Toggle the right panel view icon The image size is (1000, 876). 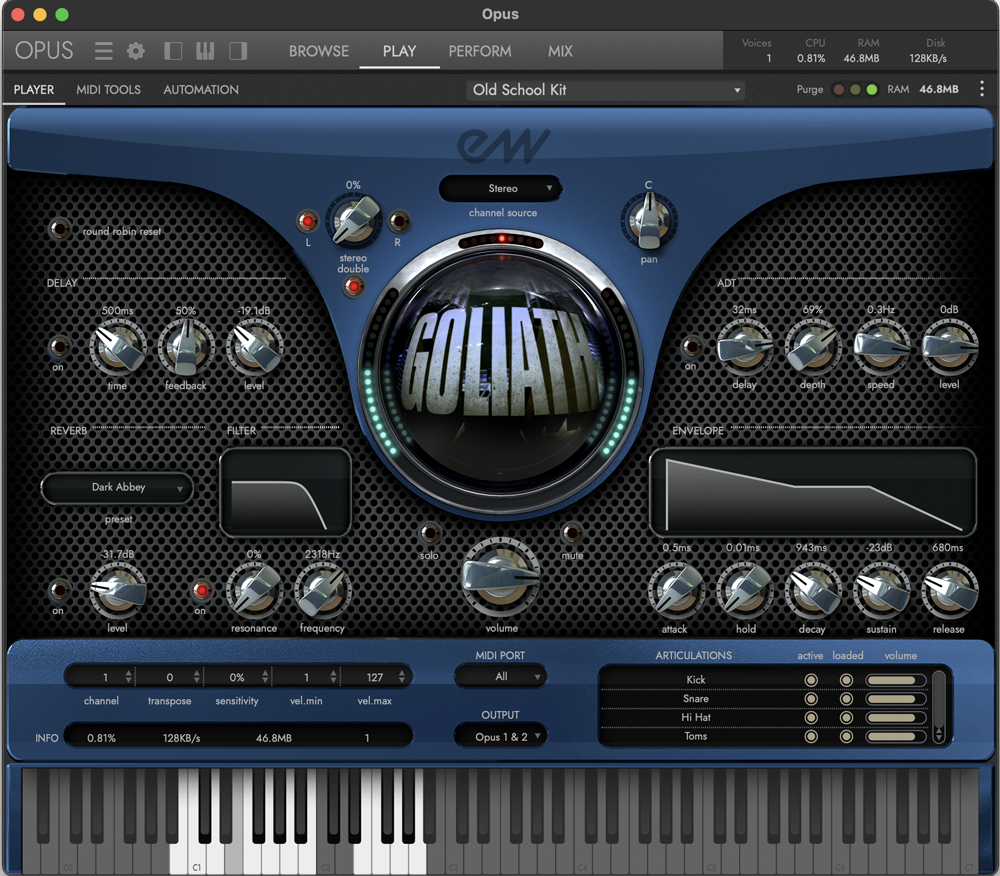(237, 50)
